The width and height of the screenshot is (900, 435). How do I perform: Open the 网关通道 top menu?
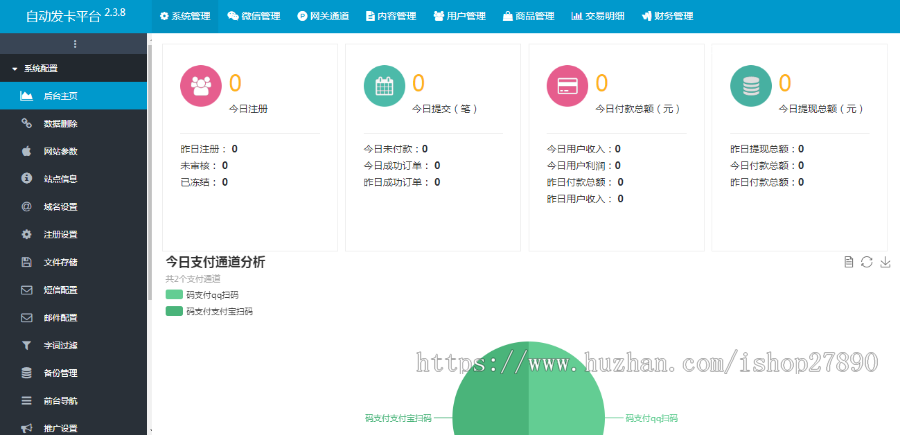pos(323,16)
